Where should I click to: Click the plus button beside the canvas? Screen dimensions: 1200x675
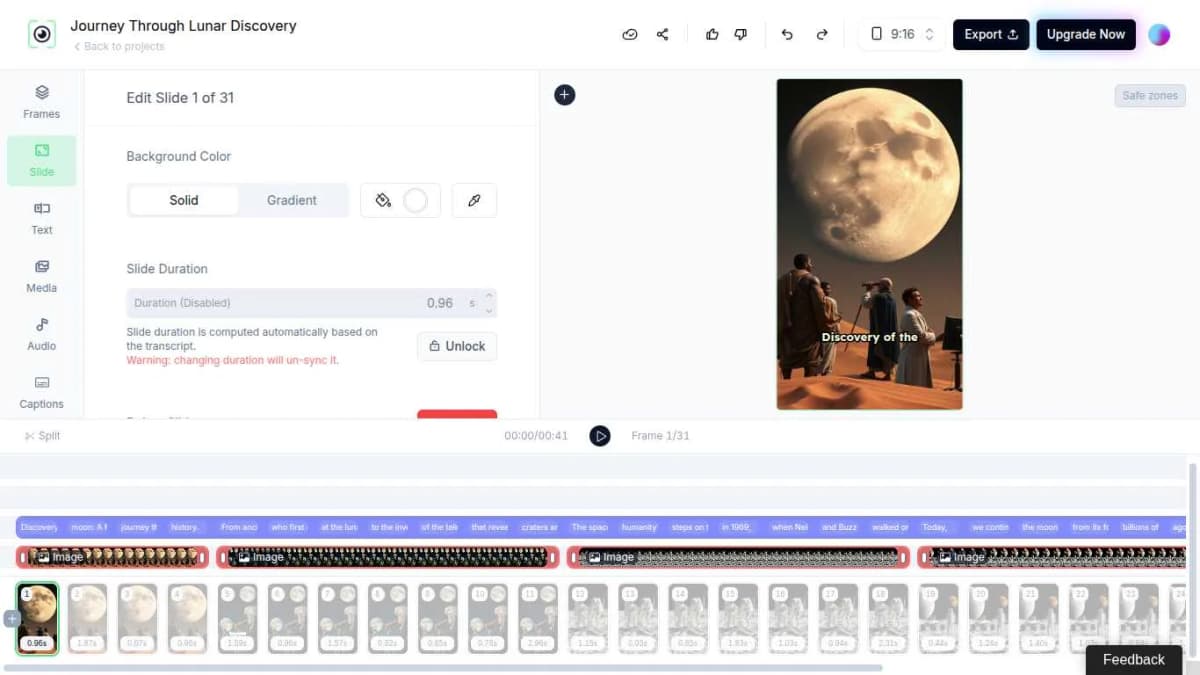pyautogui.click(x=565, y=95)
